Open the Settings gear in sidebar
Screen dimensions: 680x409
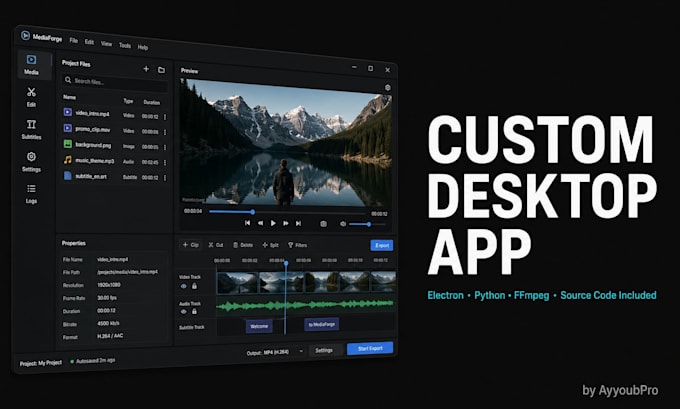coord(31,161)
